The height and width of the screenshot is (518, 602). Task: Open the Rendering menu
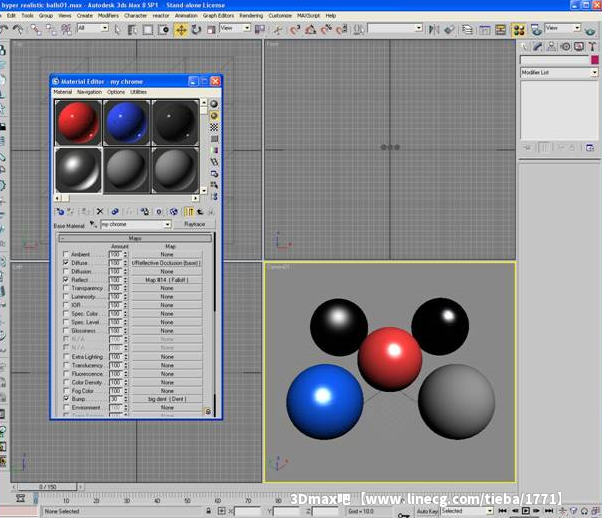pyautogui.click(x=251, y=16)
